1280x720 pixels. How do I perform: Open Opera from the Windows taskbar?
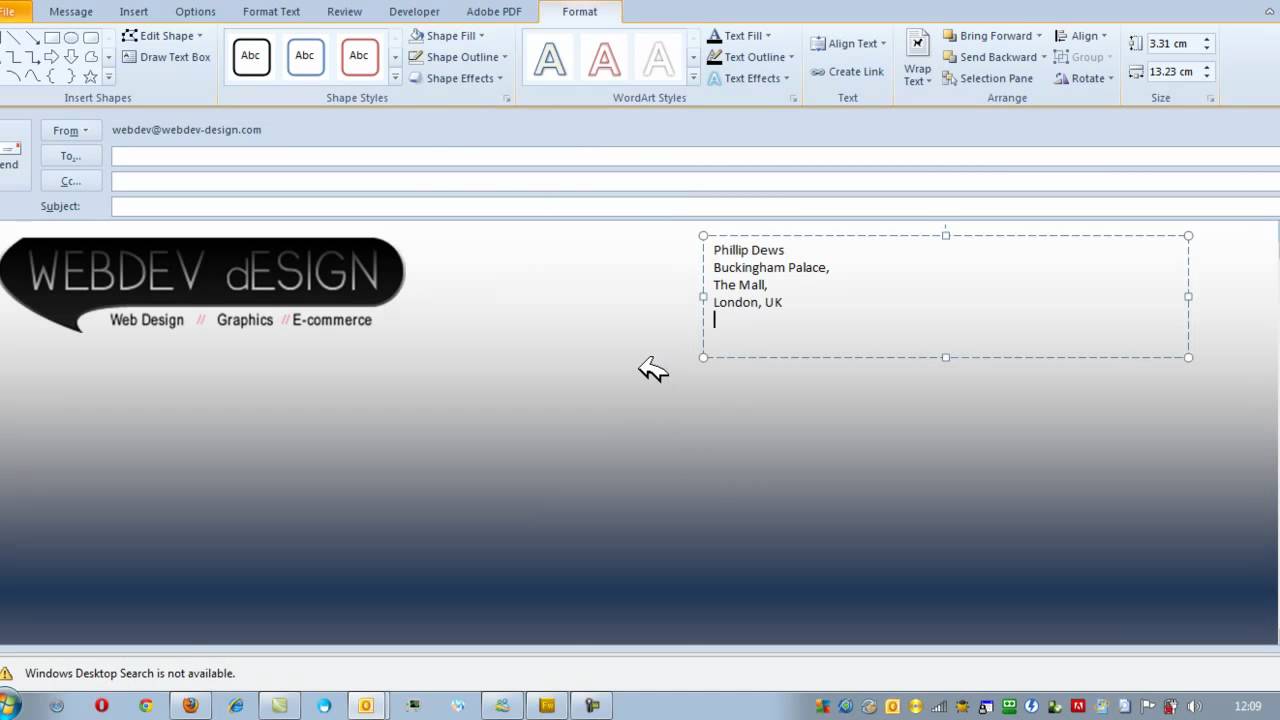click(x=101, y=705)
